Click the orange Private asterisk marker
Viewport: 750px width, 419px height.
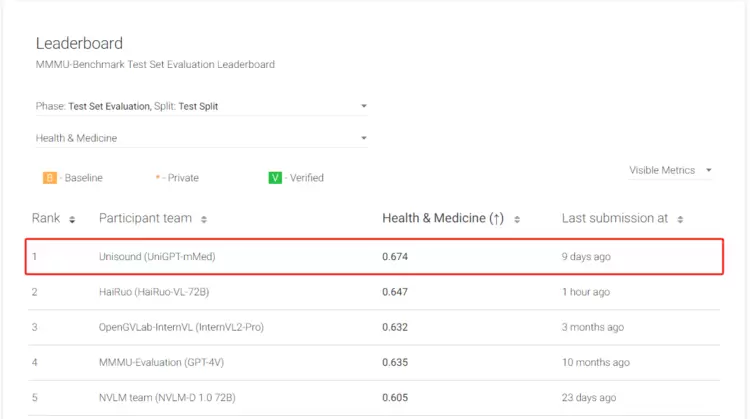157,178
